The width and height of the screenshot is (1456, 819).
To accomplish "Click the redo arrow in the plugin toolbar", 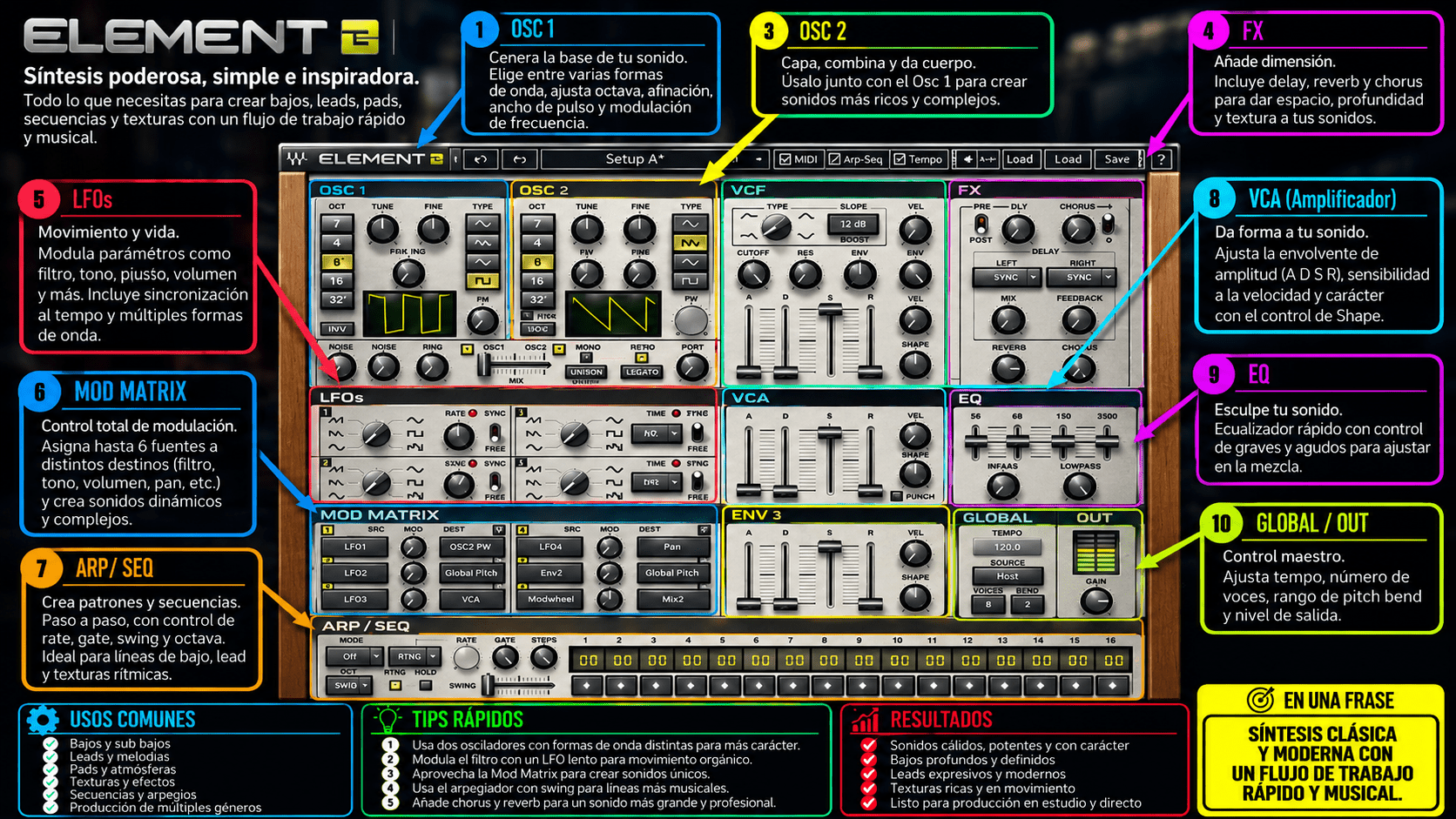I will [x=519, y=159].
